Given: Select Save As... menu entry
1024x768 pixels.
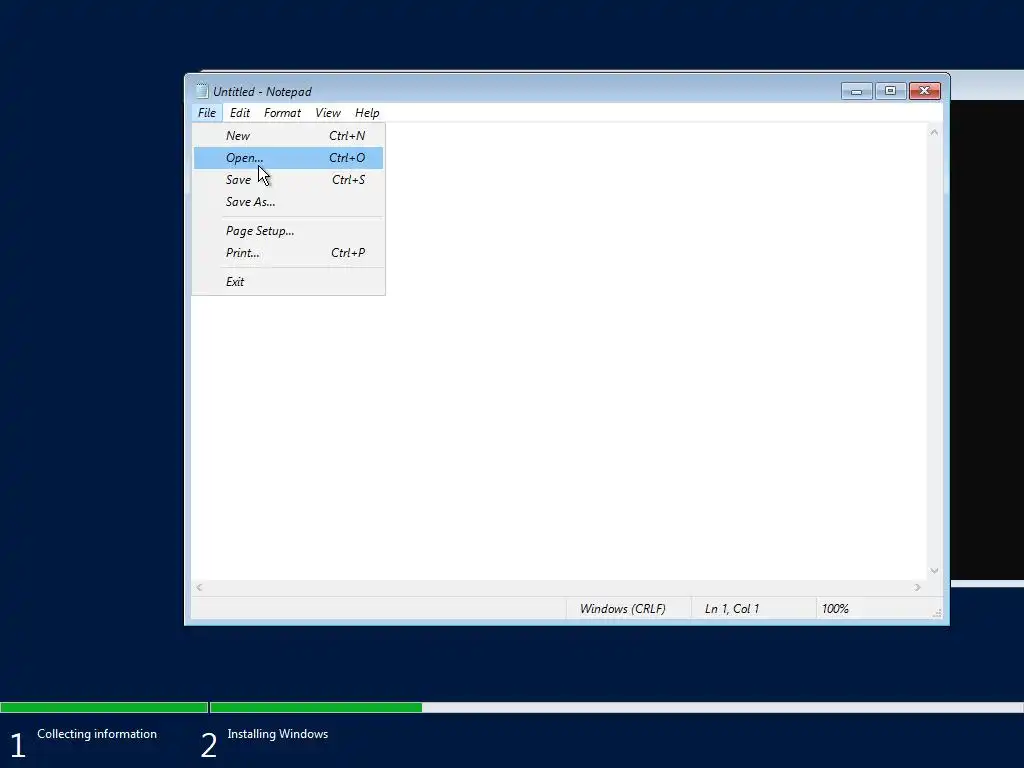Looking at the screenshot, I should click(x=288, y=202).
